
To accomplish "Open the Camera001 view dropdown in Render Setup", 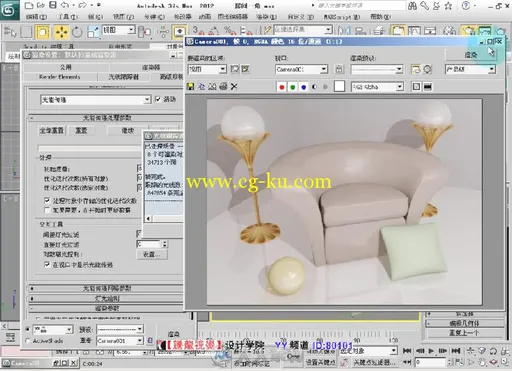I will click(120, 341).
